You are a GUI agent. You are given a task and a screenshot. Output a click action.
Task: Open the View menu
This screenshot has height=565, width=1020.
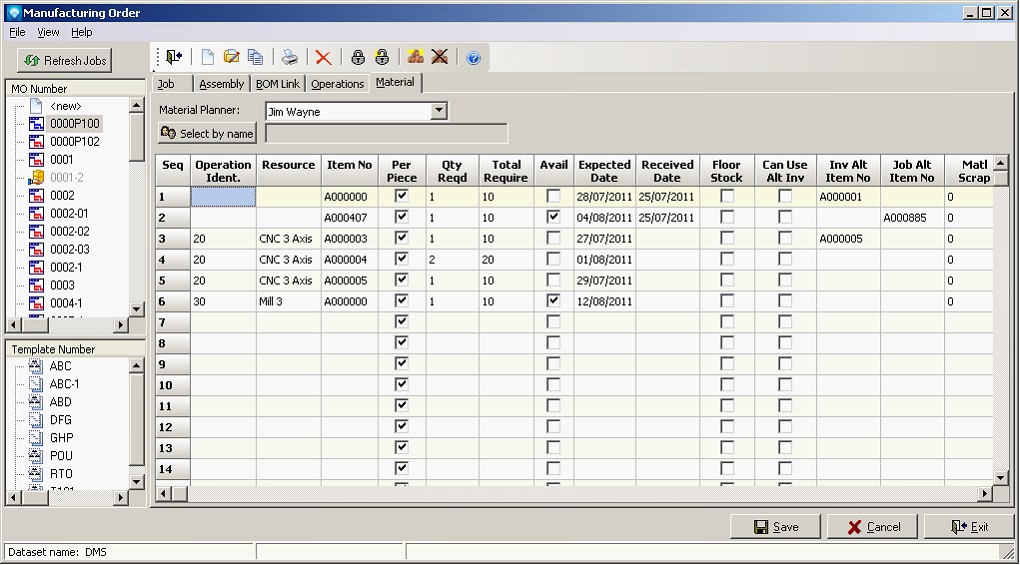pos(48,32)
